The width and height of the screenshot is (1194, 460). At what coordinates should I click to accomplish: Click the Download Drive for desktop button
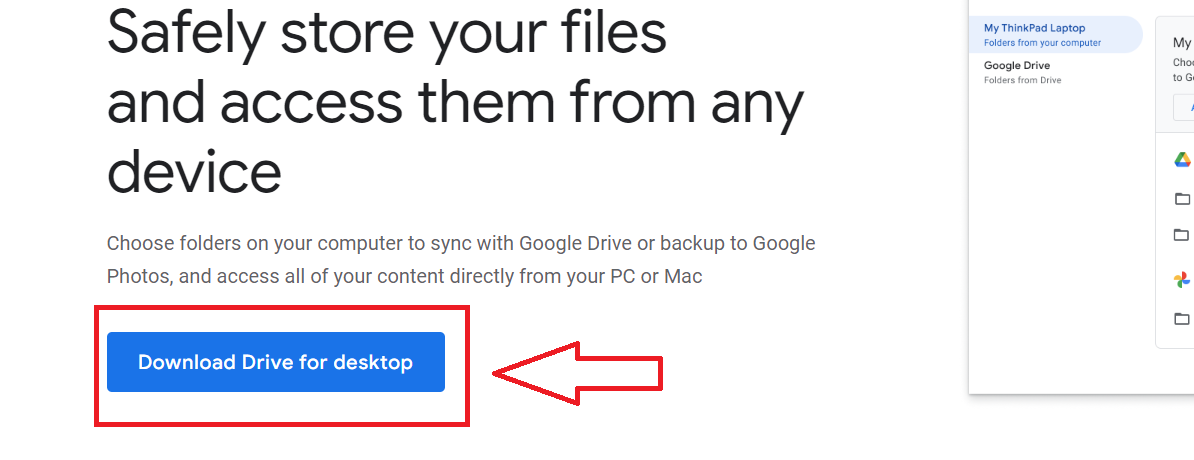tap(275, 362)
